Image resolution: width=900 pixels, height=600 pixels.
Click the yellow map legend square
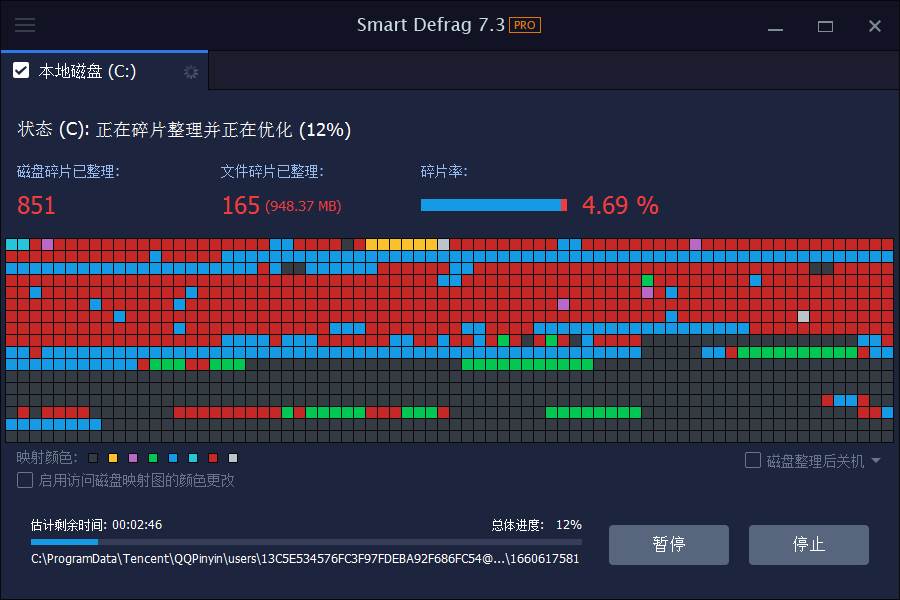113,458
